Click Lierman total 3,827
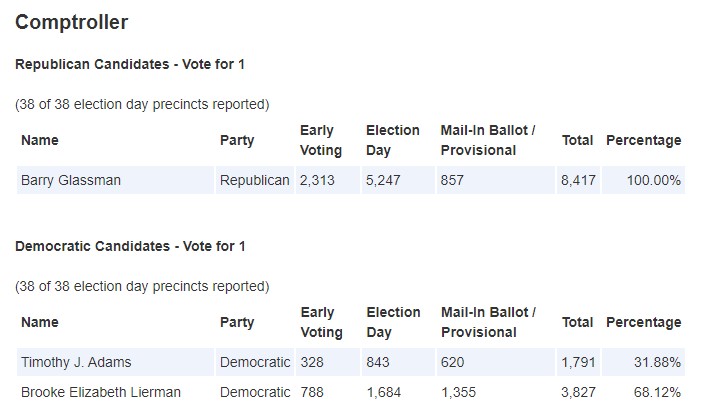 [x=578, y=392]
